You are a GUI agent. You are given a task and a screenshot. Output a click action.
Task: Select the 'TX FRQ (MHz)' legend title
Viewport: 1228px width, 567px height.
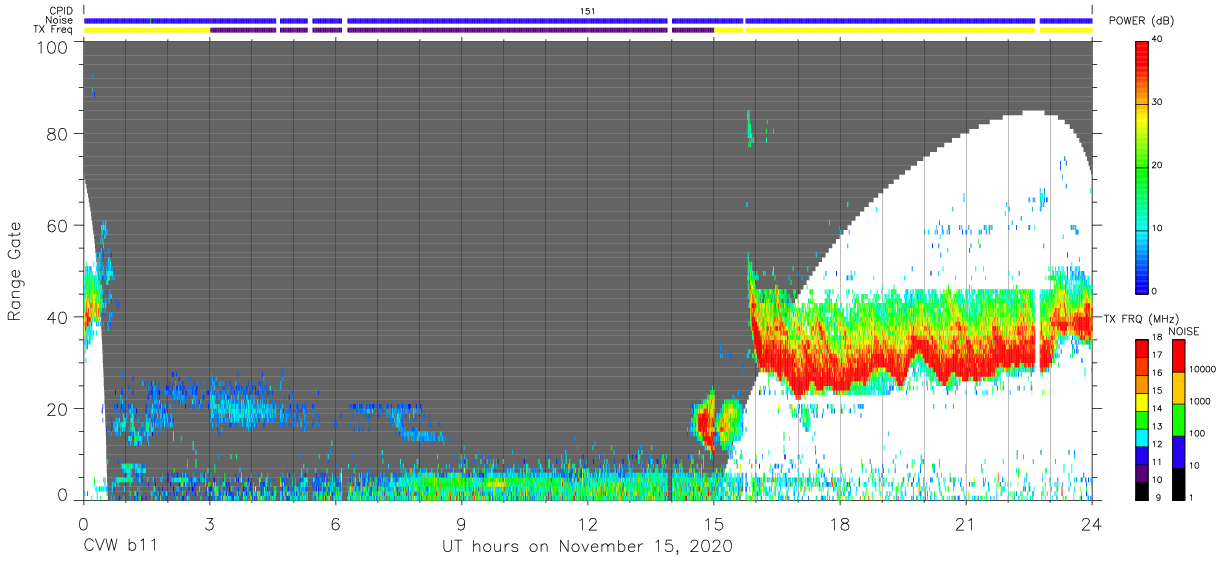(x=1142, y=319)
